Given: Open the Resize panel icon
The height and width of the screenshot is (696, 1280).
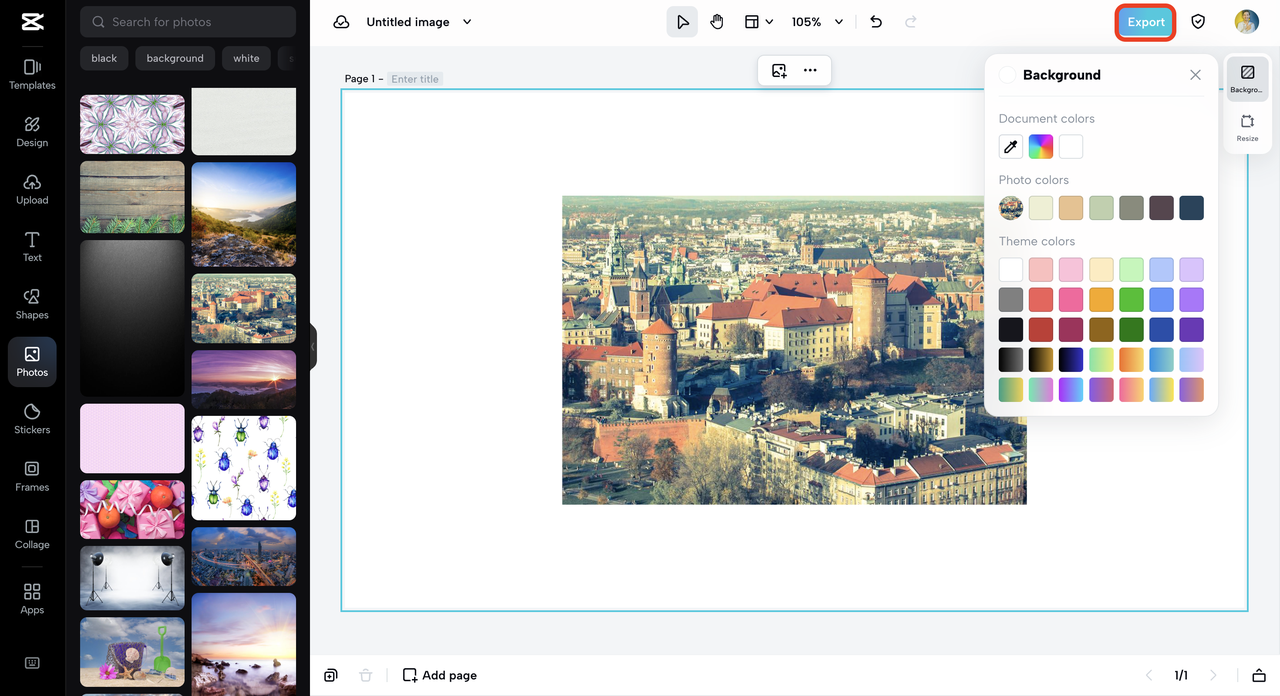Looking at the screenshot, I should pos(1247,127).
